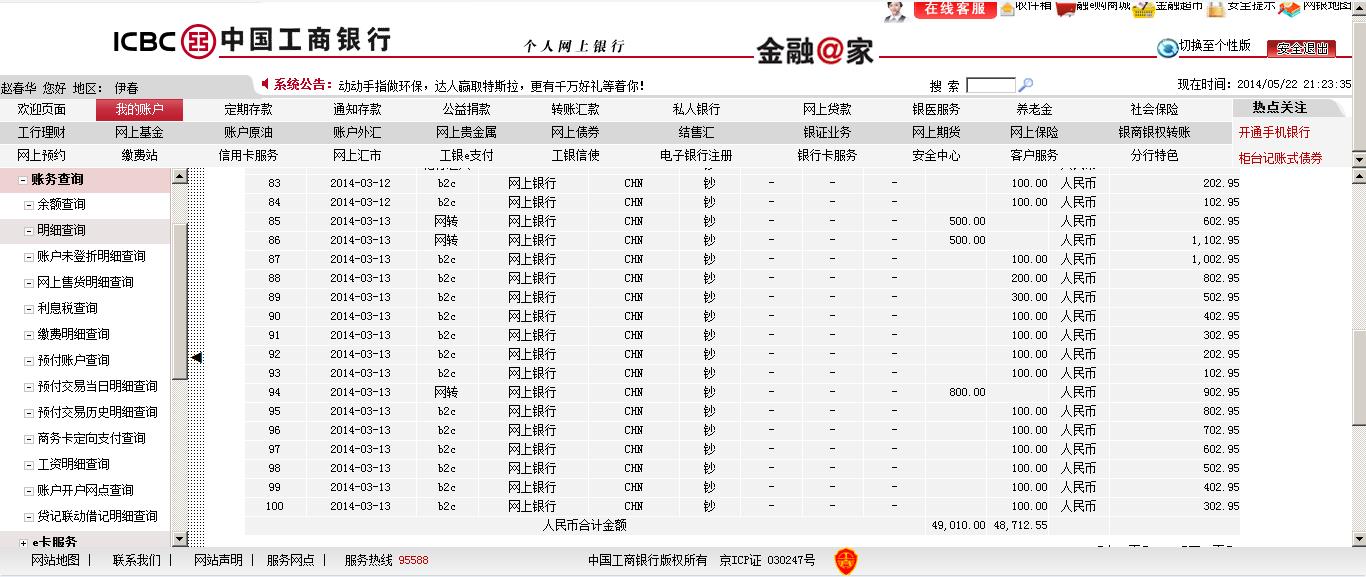Screen dimensions: 1366x577
Task: Click the 开通手机银行 hot link
Action: click(x=1274, y=132)
